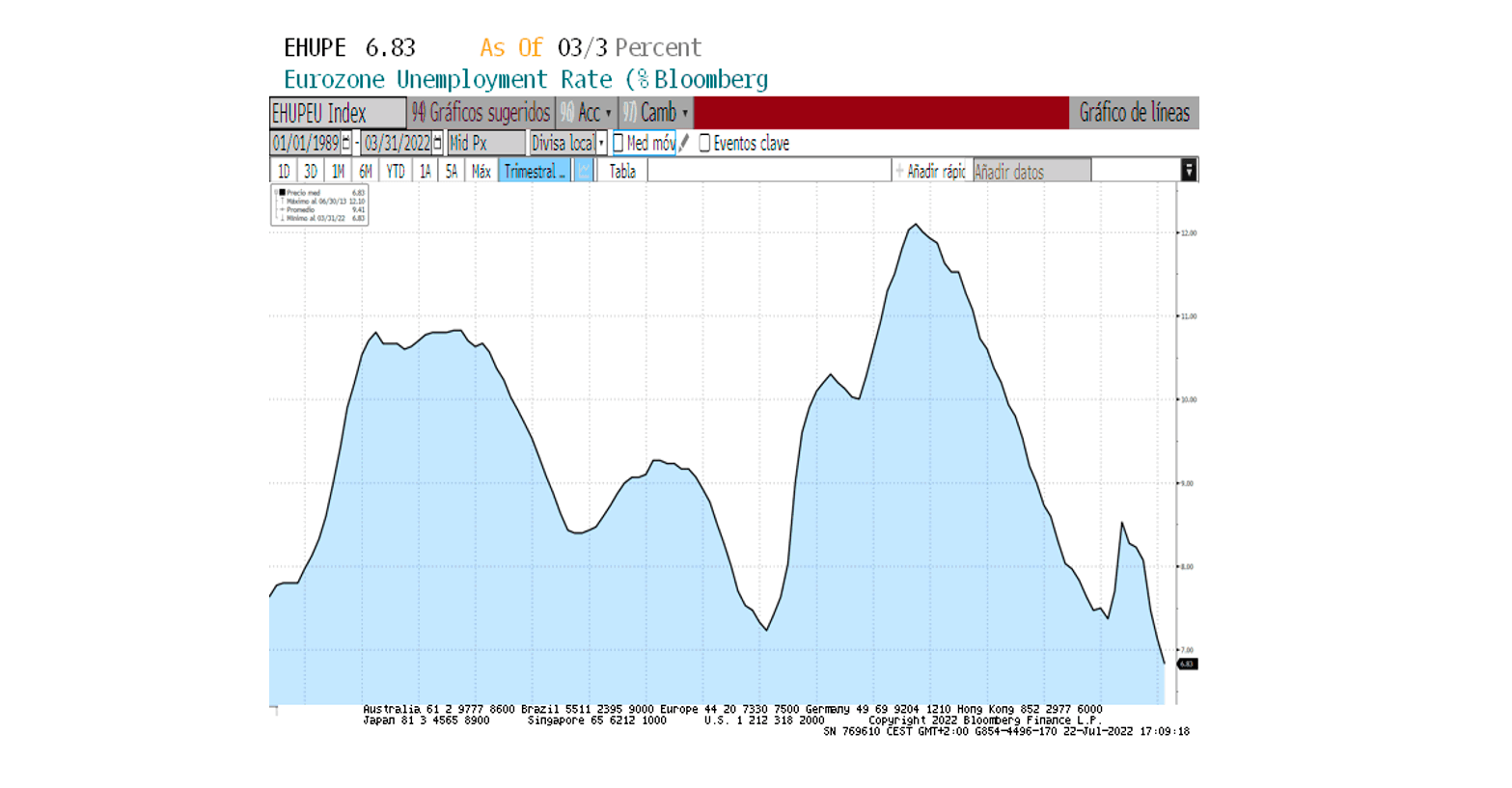The image size is (1512, 788).
Task: Click the Gráfico de líneas button
Action: click(1134, 113)
